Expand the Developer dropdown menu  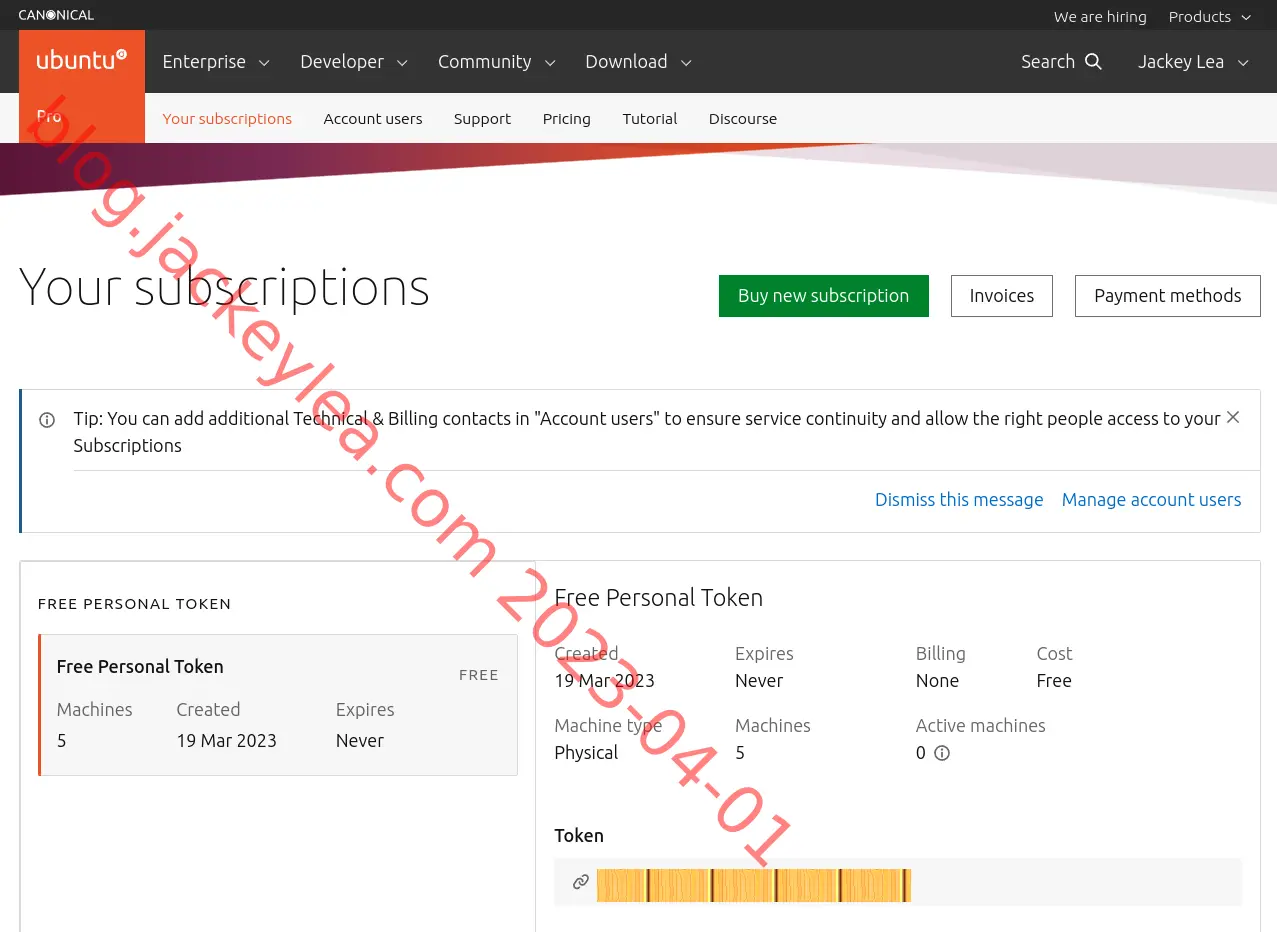pyautogui.click(x=354, y=62)
